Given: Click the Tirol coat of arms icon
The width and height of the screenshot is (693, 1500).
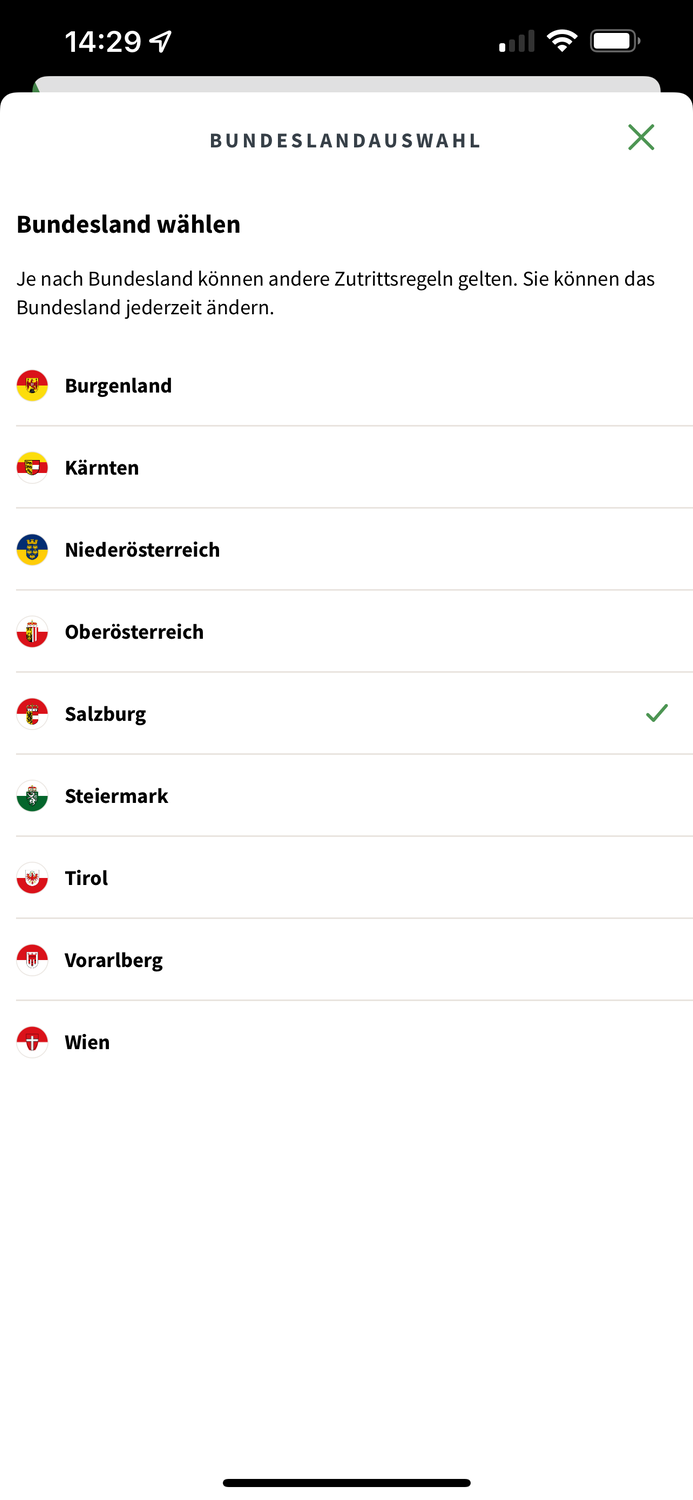Looking at the screenshot, I should [x=31, y=877].
